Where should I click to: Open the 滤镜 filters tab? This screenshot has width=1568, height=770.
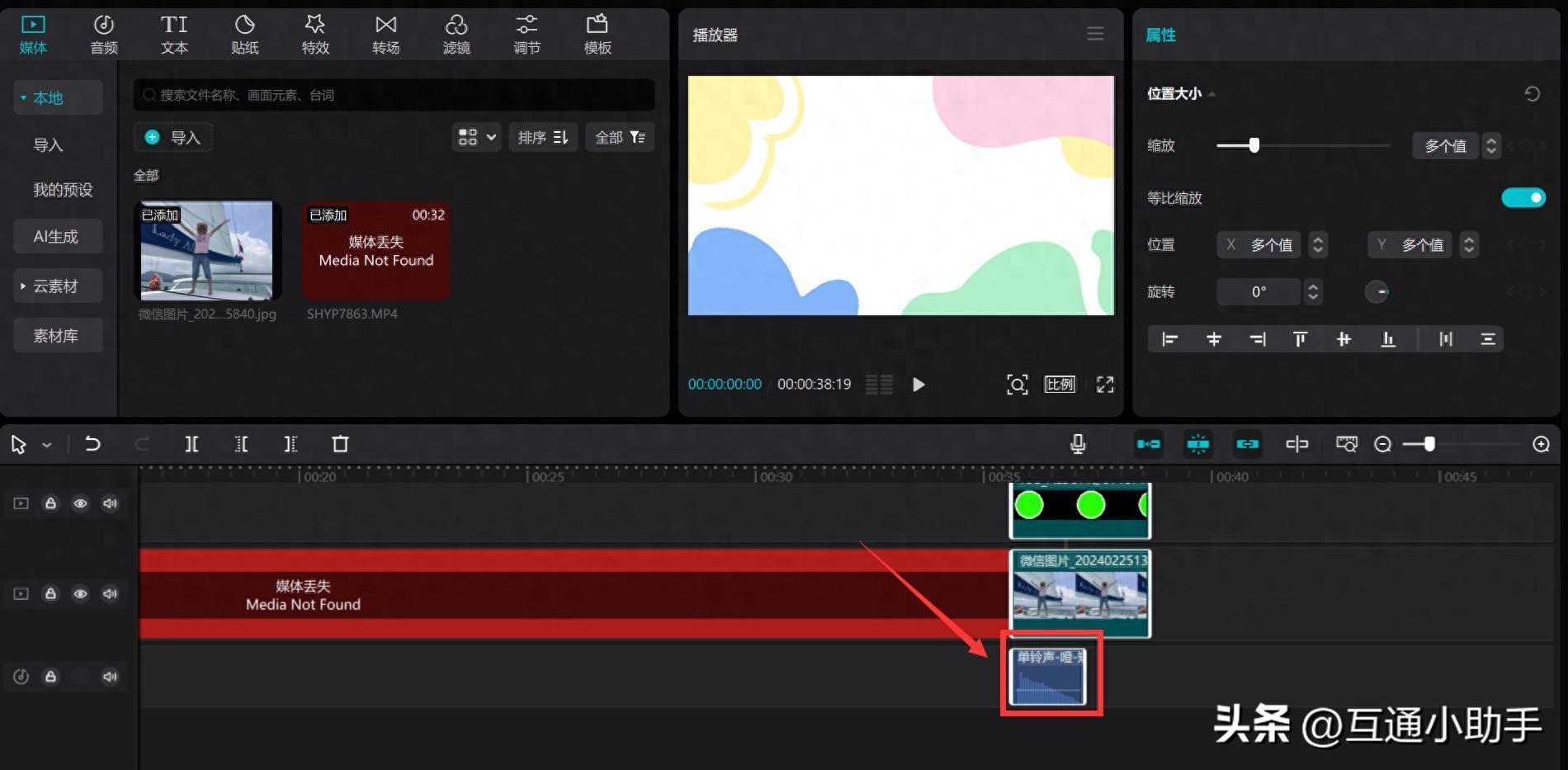click(456, 35)
